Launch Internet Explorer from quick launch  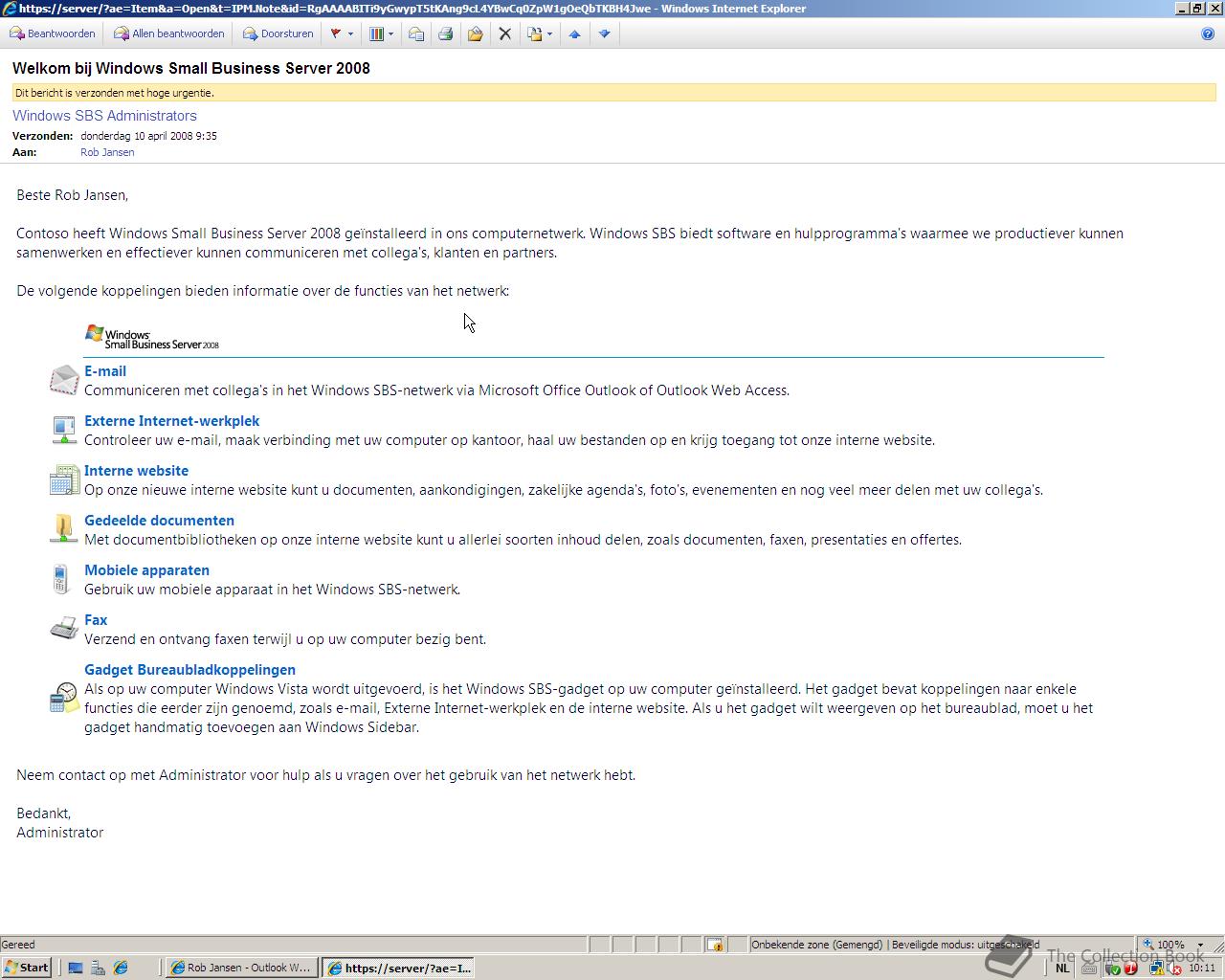[x=121, y=968]
